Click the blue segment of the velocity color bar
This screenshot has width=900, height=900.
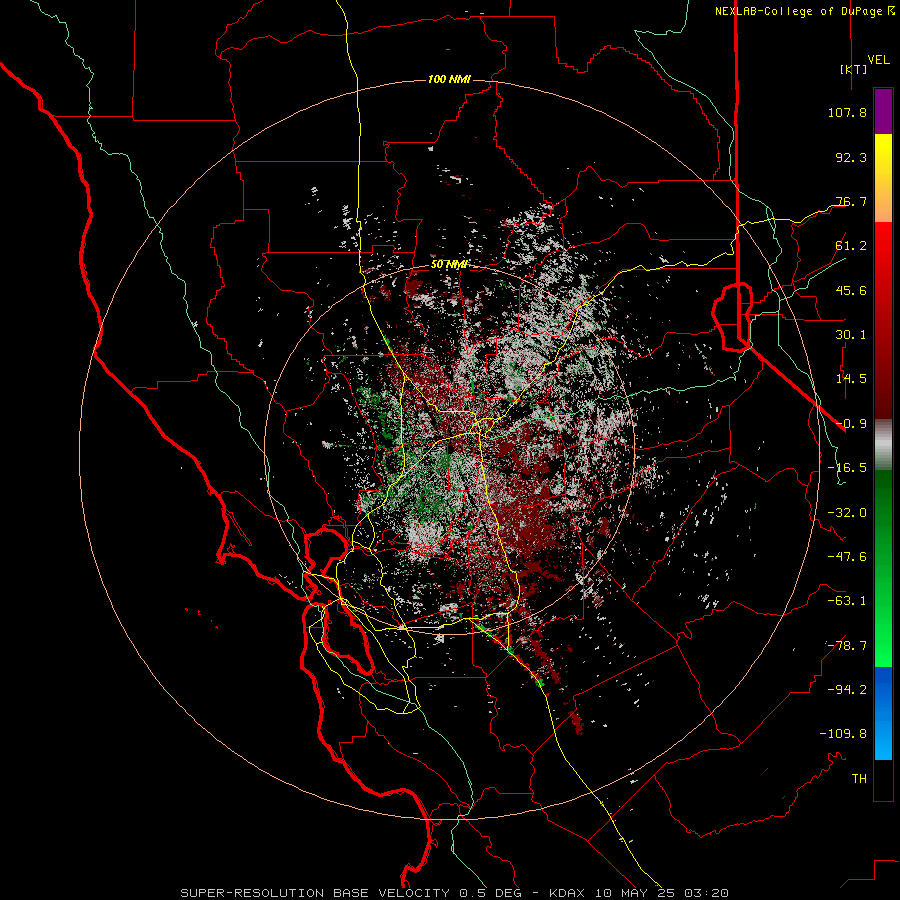coord(883,713)
